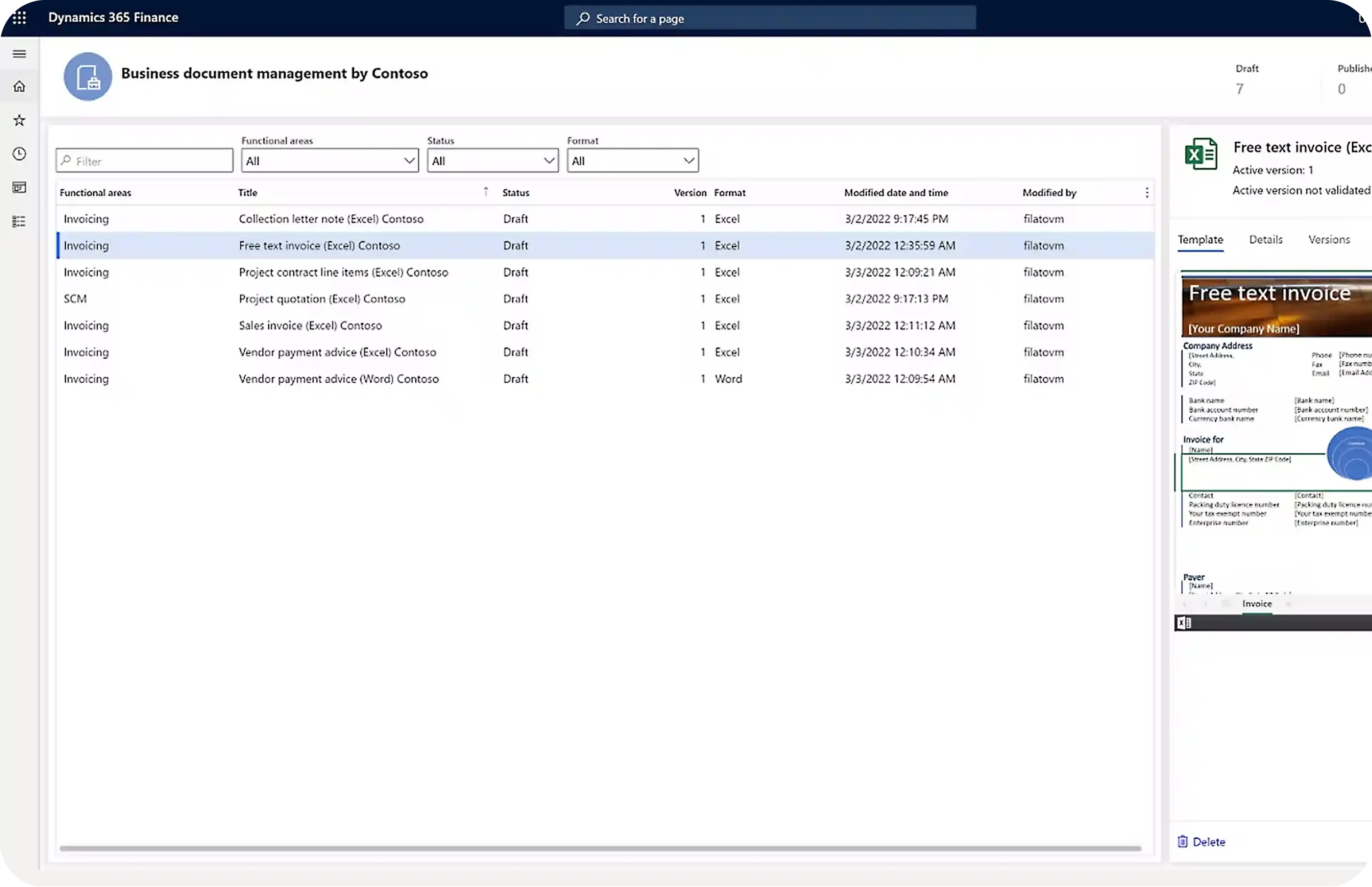Screen dimensions: 1372x887
Task: Expand the Functional areas dropdown
Action: tap(329, 161)
